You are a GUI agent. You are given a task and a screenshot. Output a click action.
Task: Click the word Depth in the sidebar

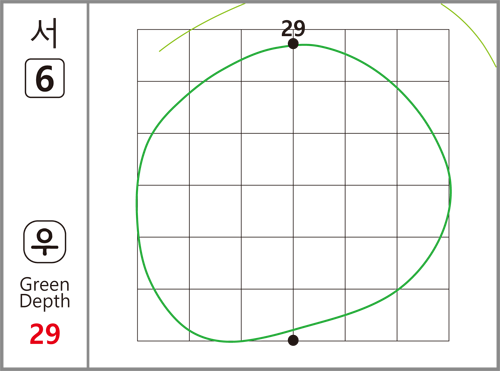[x=45, y=301]
